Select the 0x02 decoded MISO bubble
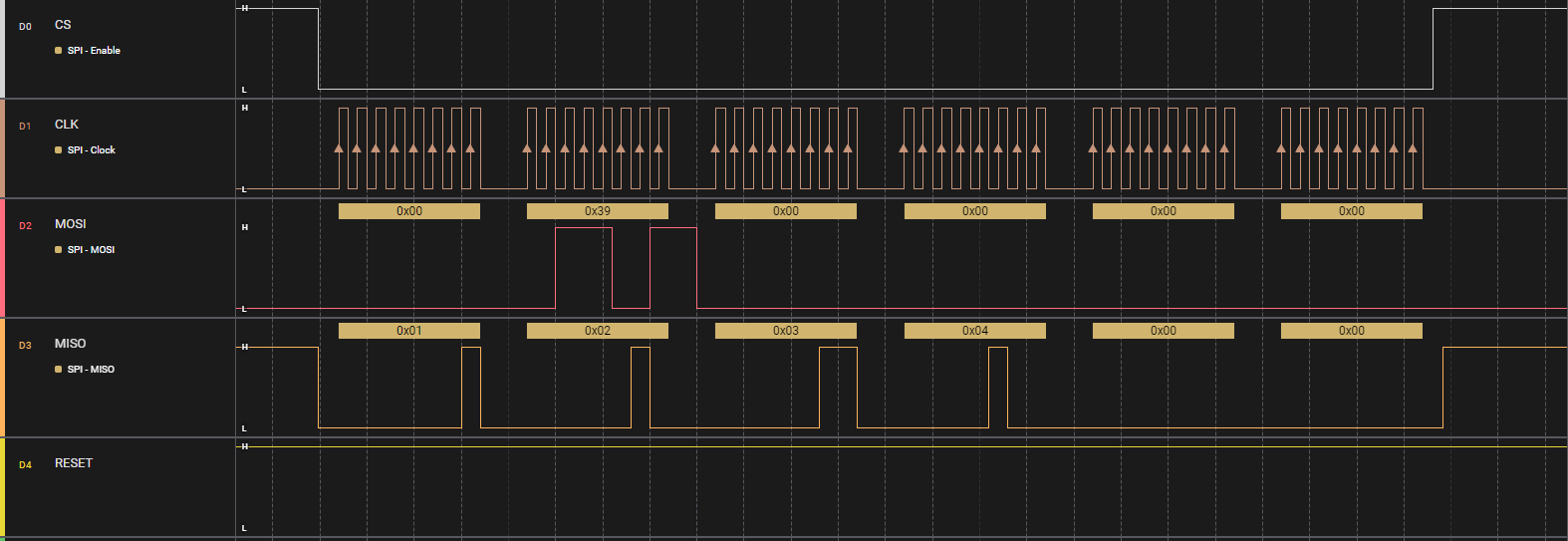 click(x=598, y=331)
